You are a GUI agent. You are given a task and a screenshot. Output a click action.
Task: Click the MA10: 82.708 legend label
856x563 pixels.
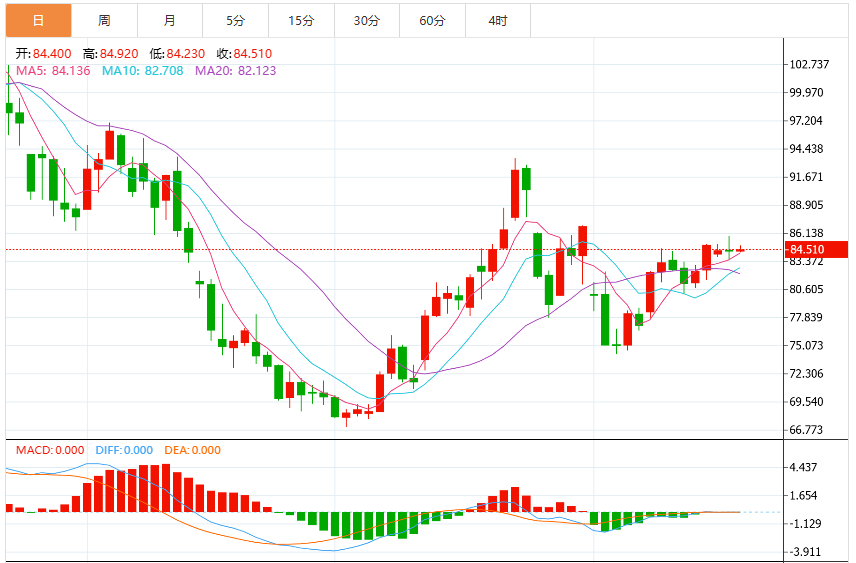tap(142, 71)
